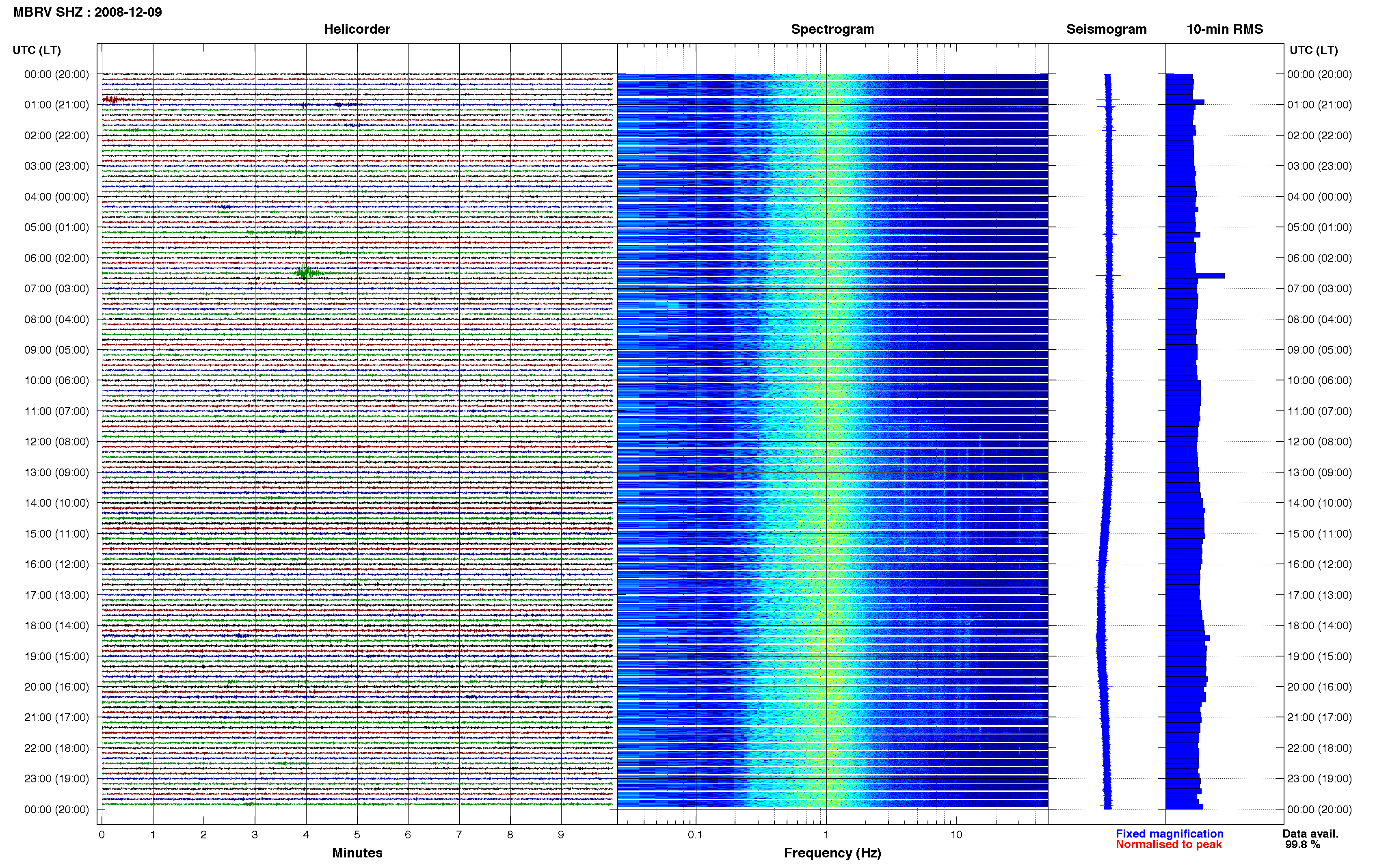Click right time label '22:00 (18:00)'
Image resolution: width=1388 pixels, height=868 pixels.
(1319, 748)
